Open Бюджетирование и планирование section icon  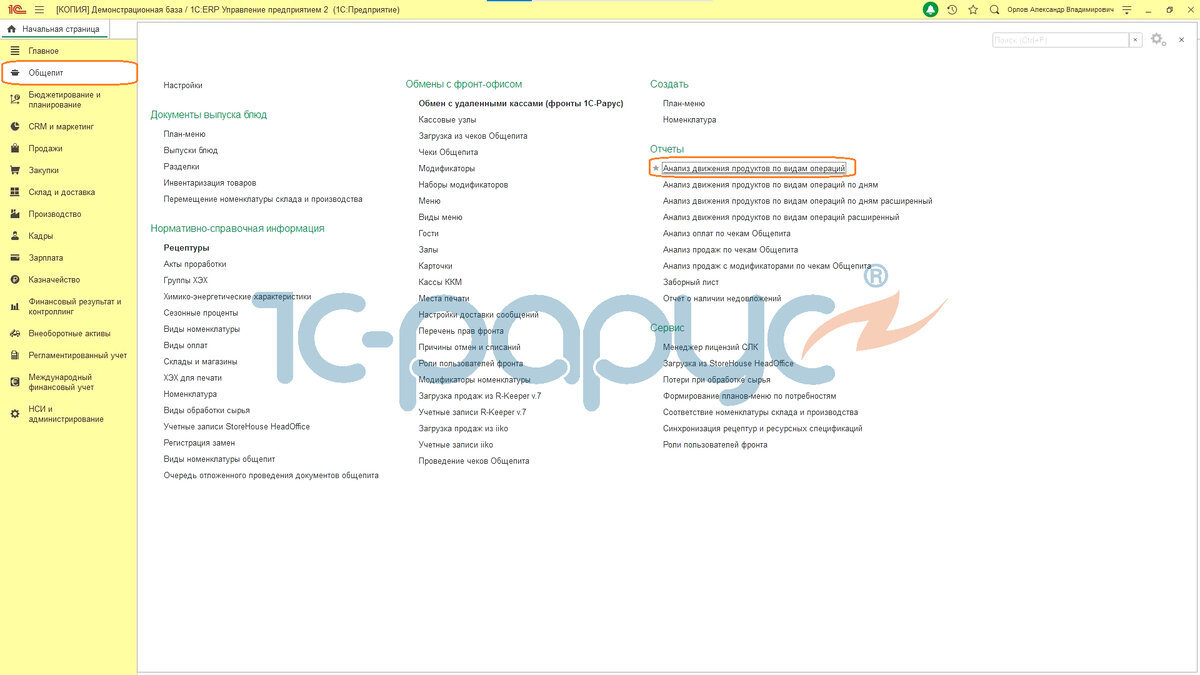(14, 99)
